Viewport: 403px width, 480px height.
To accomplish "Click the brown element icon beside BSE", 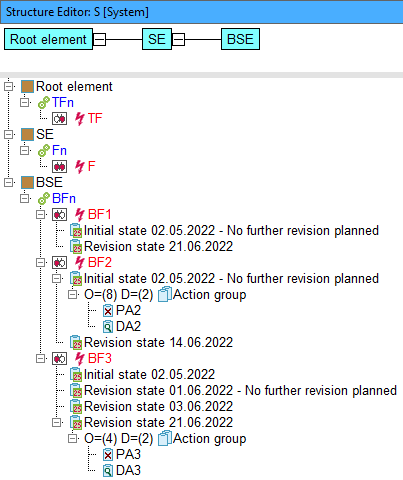I will click(27, 182).
